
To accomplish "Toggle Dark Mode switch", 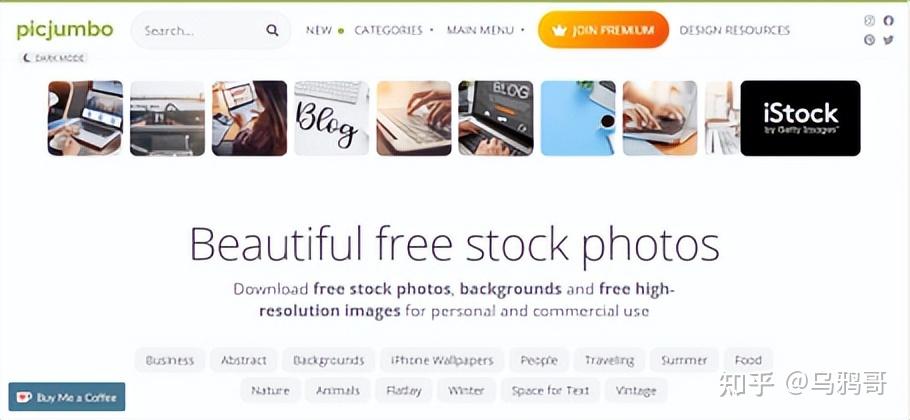I will [x=54, y=58].
